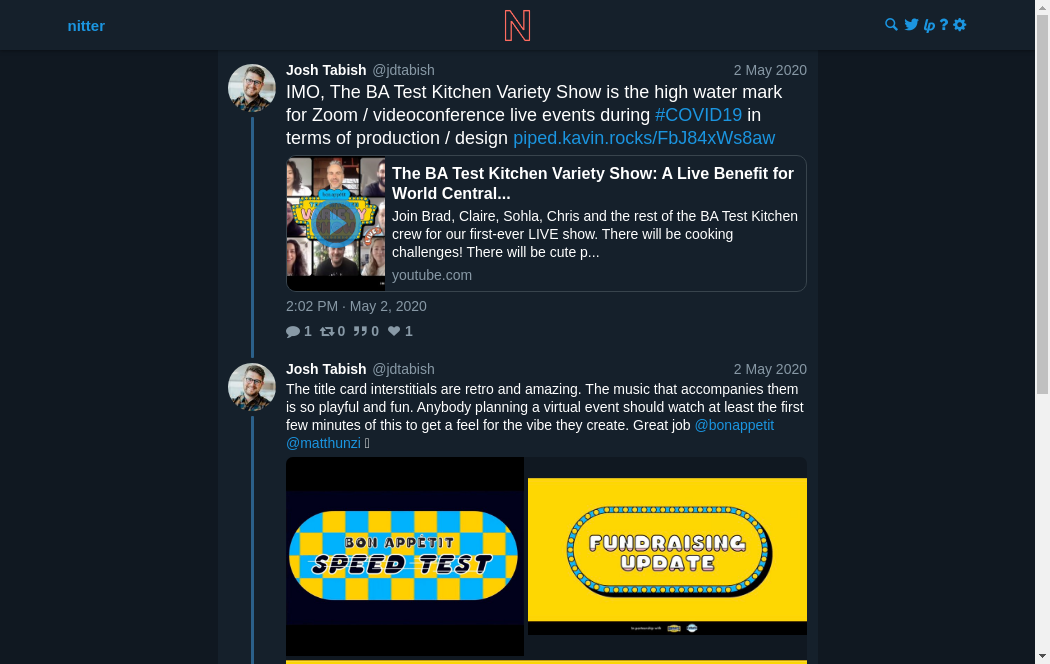Open the @matthunzi mention

[x=323, y=443]
